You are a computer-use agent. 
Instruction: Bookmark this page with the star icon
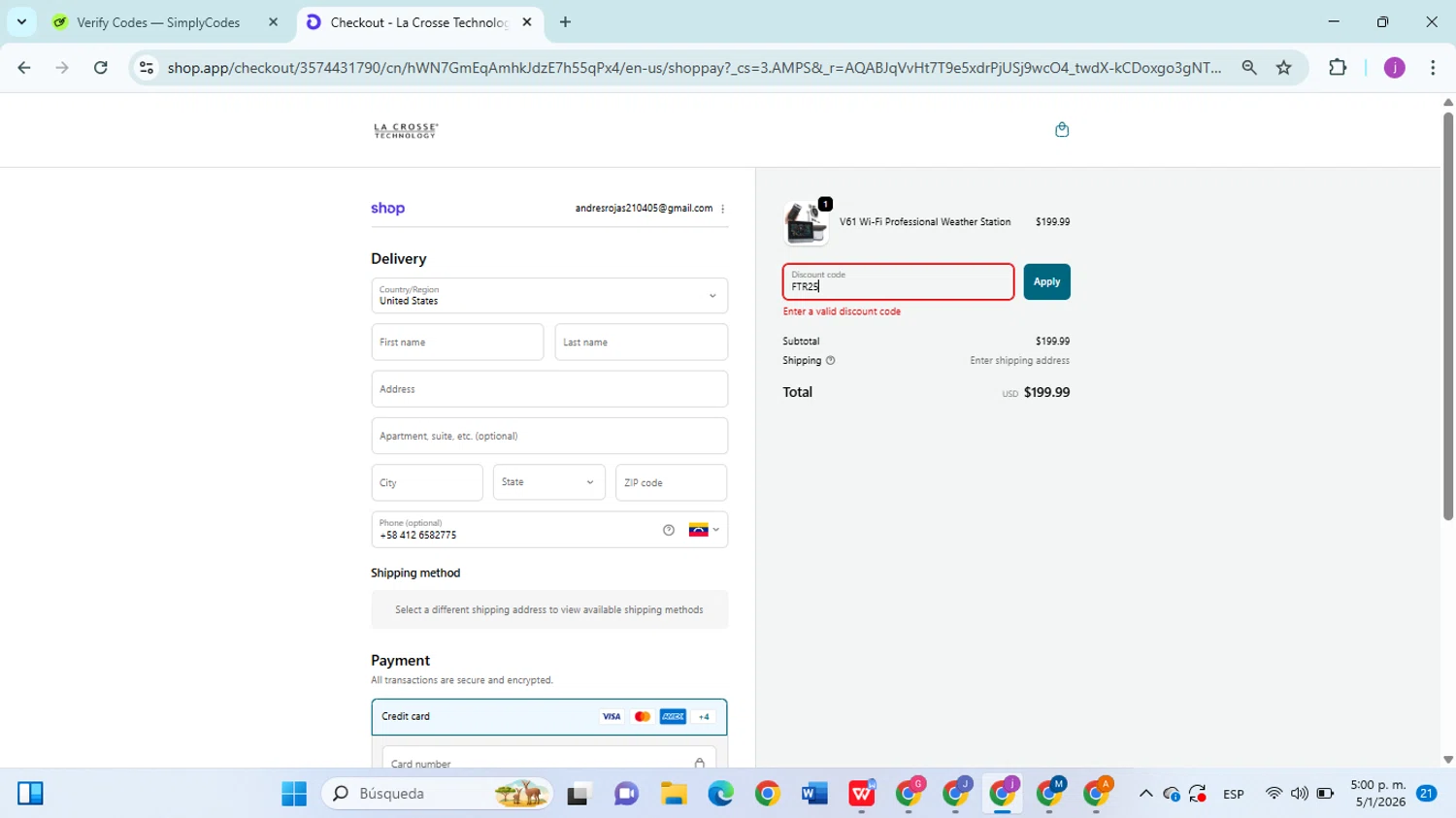coord(1284,67)
